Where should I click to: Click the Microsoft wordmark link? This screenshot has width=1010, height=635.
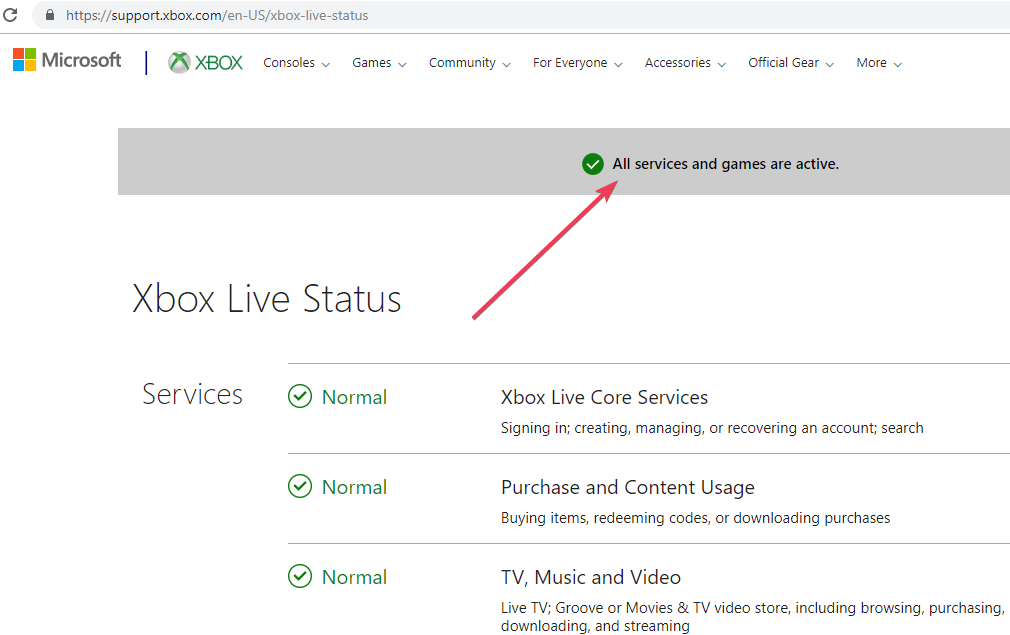81,60
